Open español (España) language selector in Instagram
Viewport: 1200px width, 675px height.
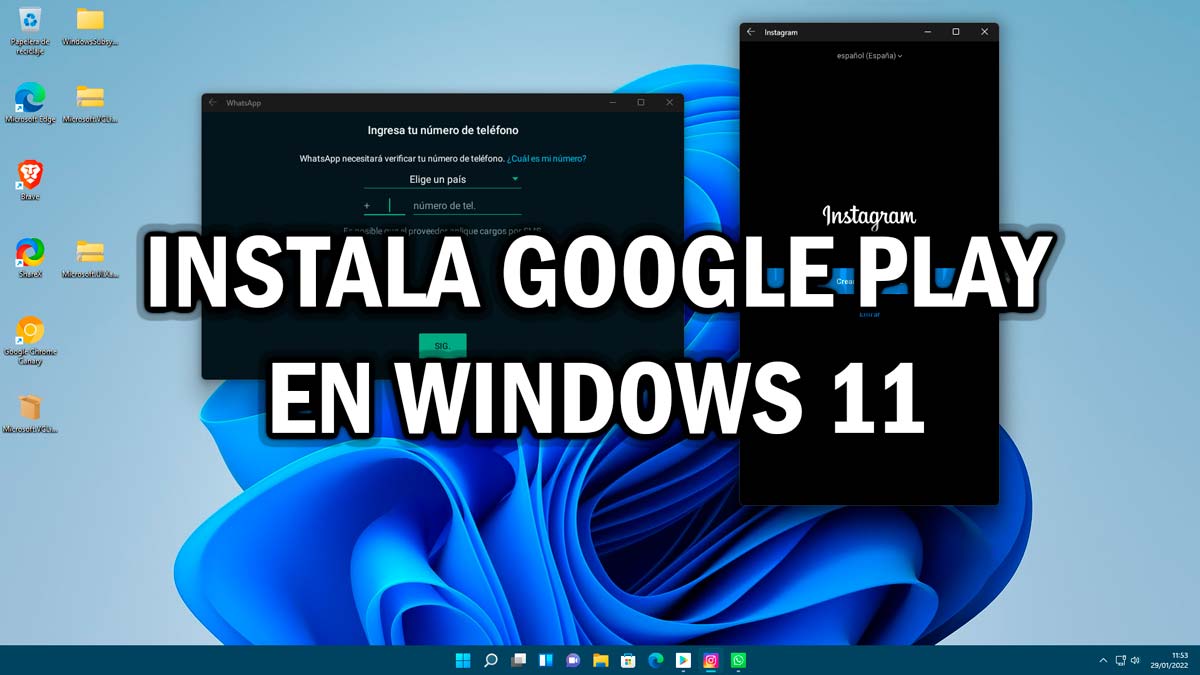[x=869, y=56]
